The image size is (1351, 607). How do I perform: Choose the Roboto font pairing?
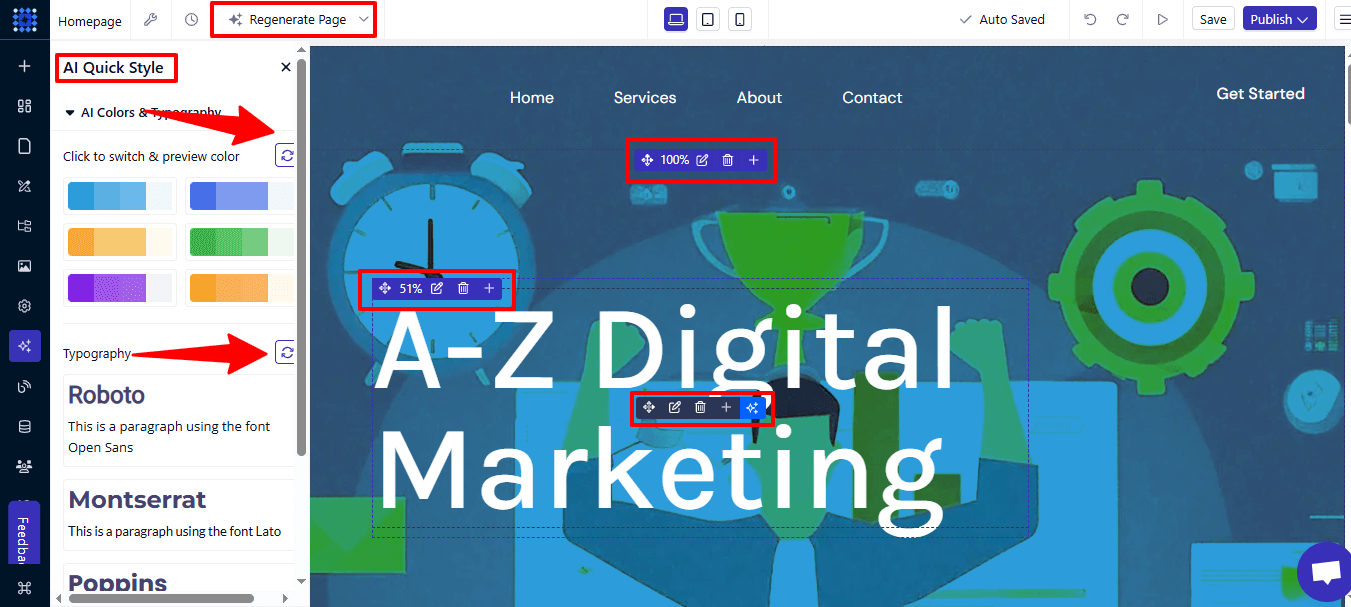179,419
